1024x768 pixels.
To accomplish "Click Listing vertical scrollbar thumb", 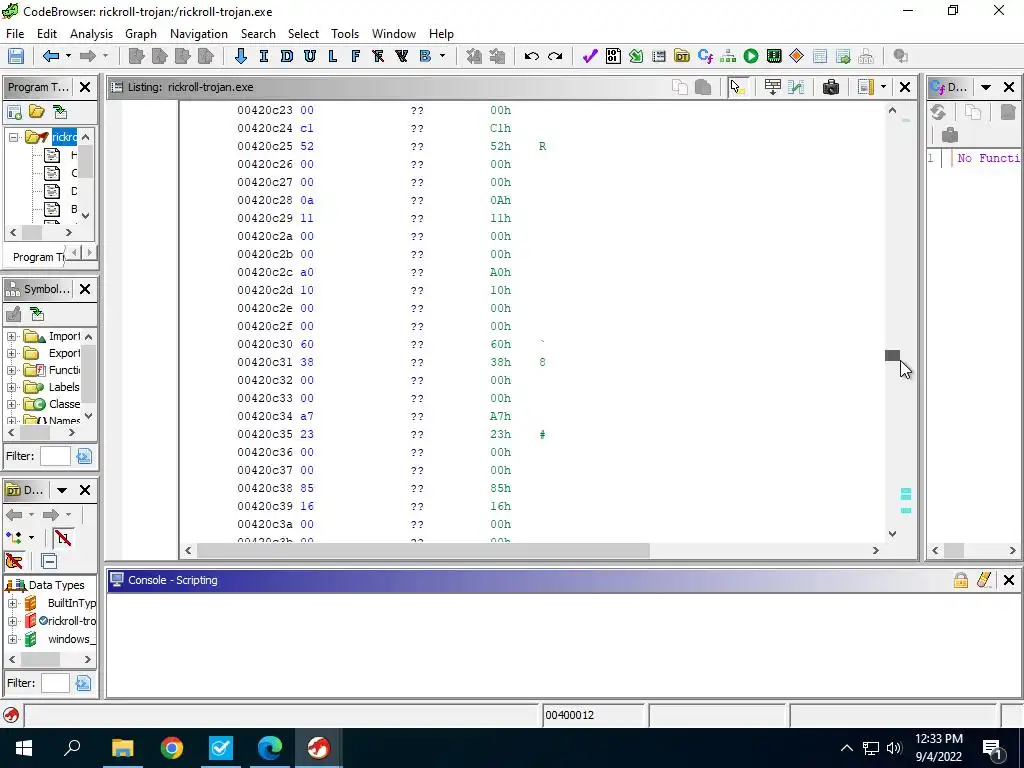I will pyautogui.click(x=892, y=355).
